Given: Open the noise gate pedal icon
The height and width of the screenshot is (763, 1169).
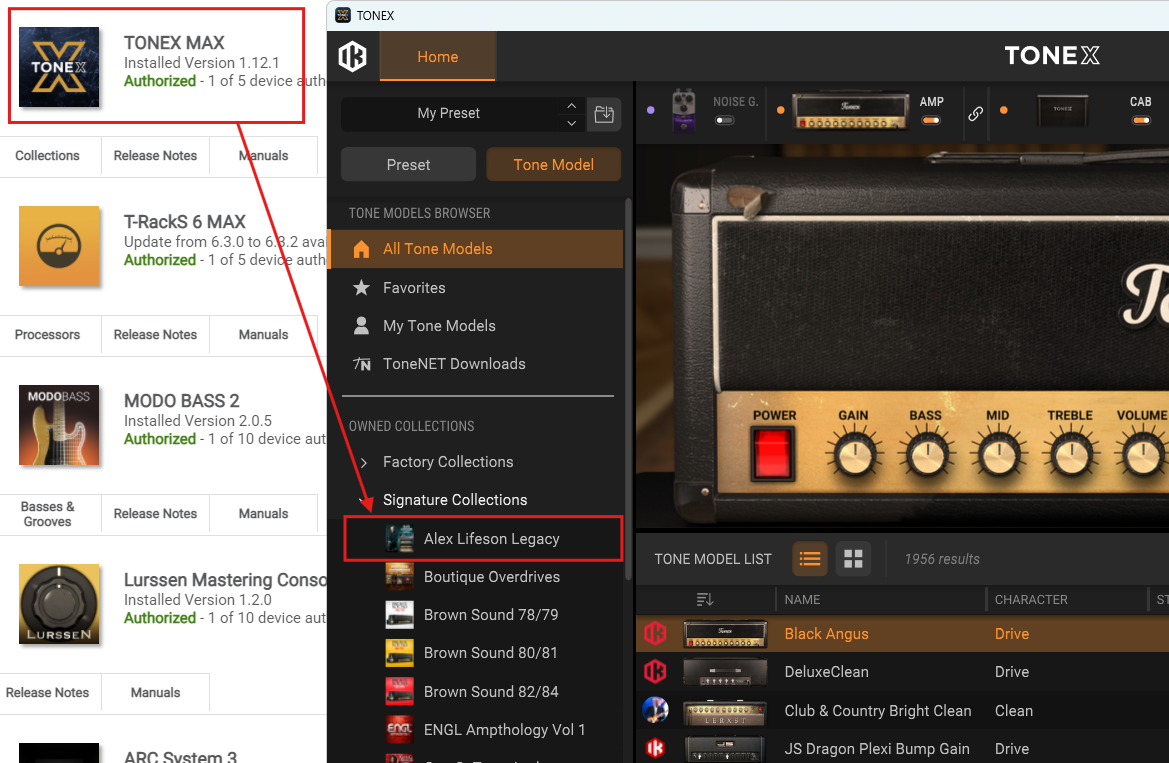Looking at the screenshot, I should 684,110.
